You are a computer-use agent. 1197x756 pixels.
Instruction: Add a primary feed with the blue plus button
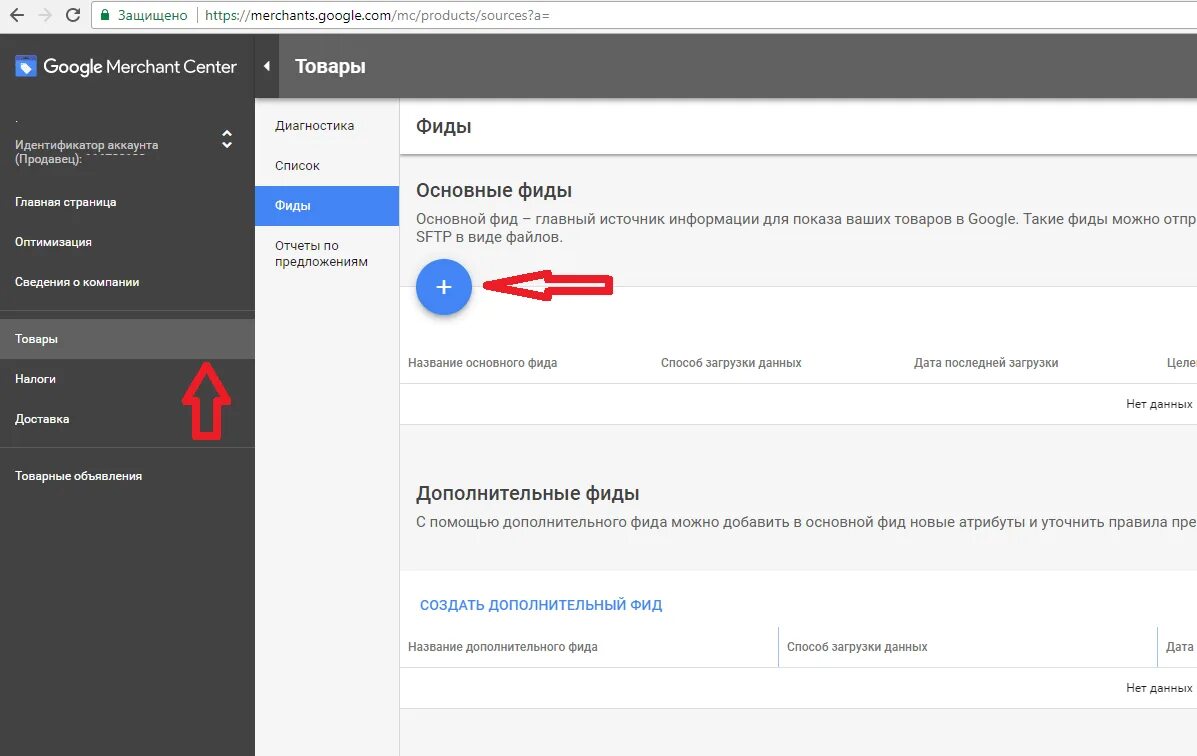[444, 287]
